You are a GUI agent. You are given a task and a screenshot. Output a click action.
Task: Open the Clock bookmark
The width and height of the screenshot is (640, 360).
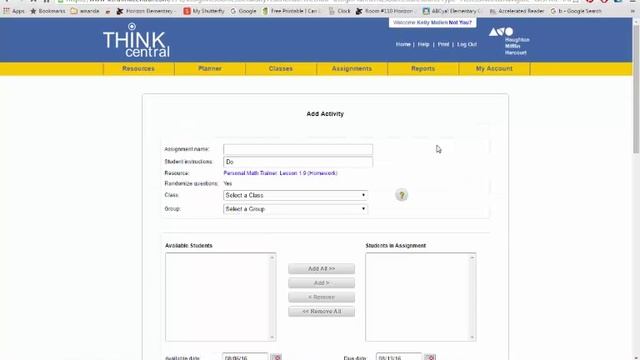pyautogui.click(x=340, y=11)
